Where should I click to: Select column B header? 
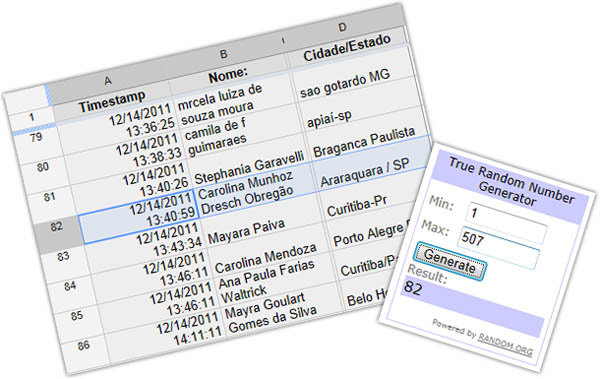[224, 54]
